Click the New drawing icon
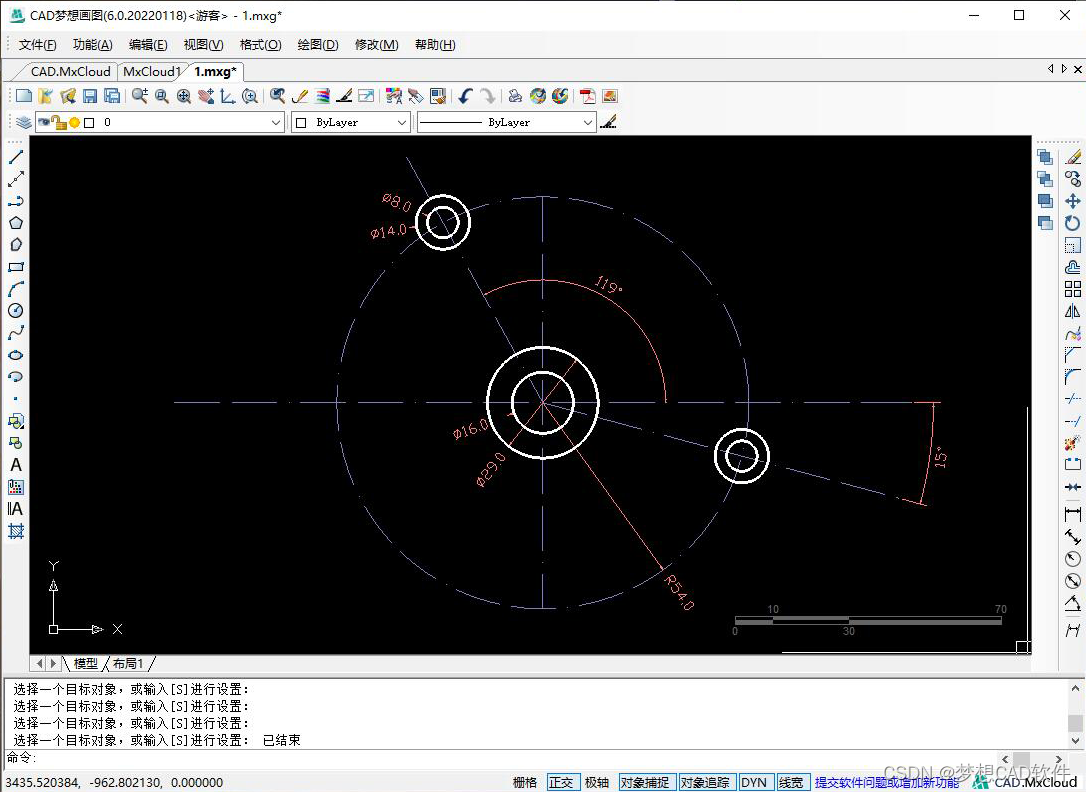The height and width of the screenshot is (792, 1086). click(x=24, y=96)
